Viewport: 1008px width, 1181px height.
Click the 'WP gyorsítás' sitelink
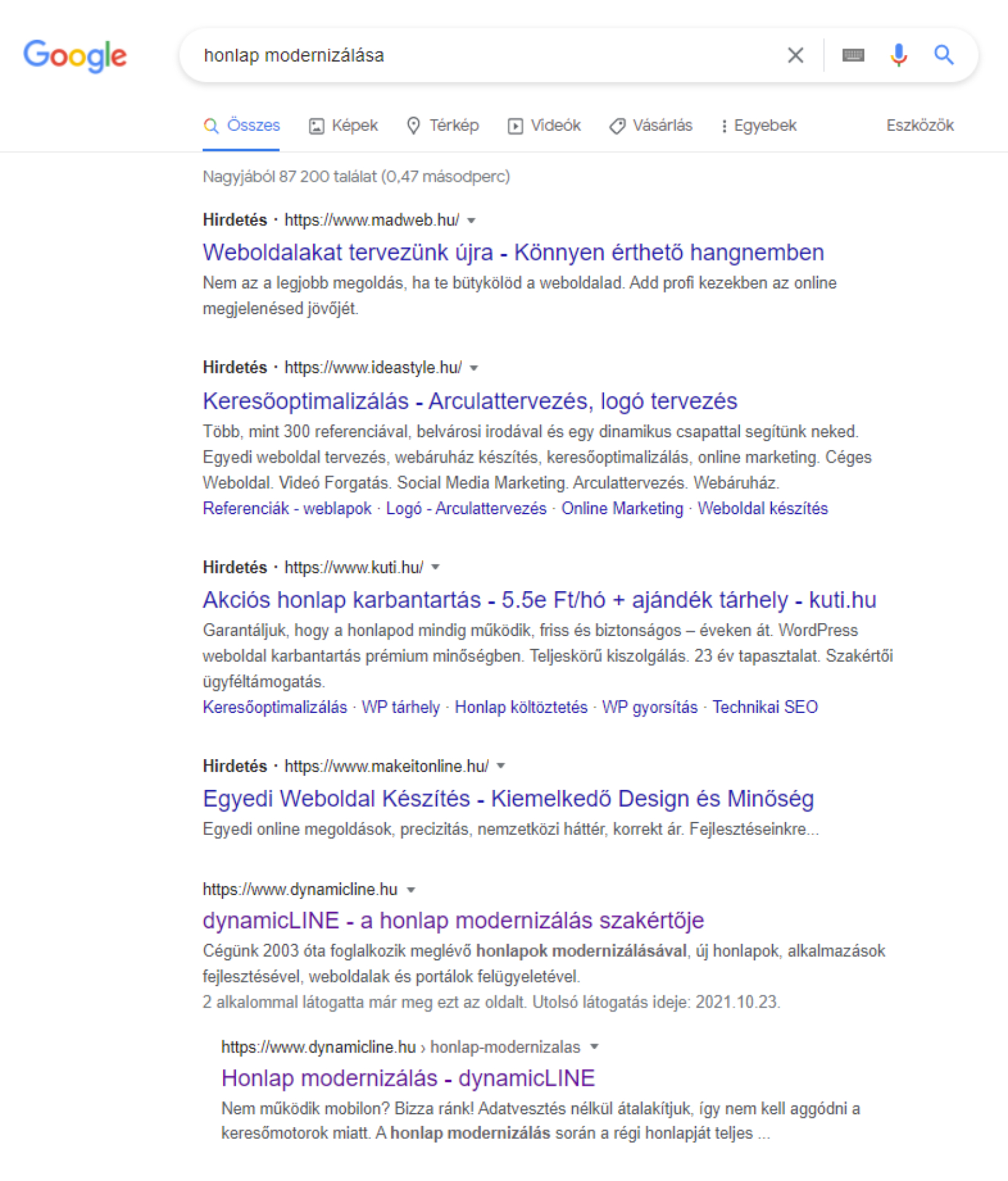pyautogui.click(x=650, y=708)
